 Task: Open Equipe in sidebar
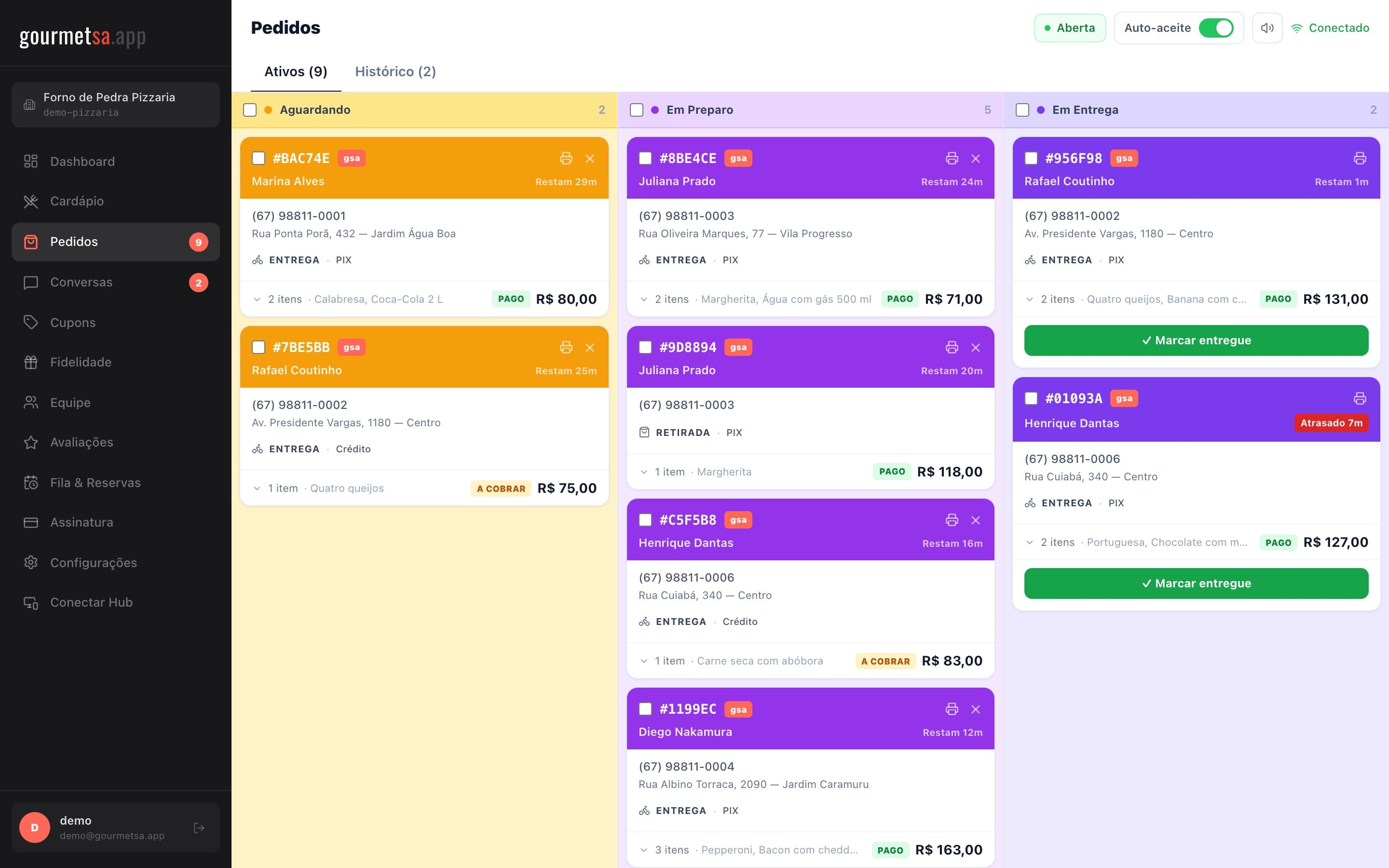pos(115,403)
